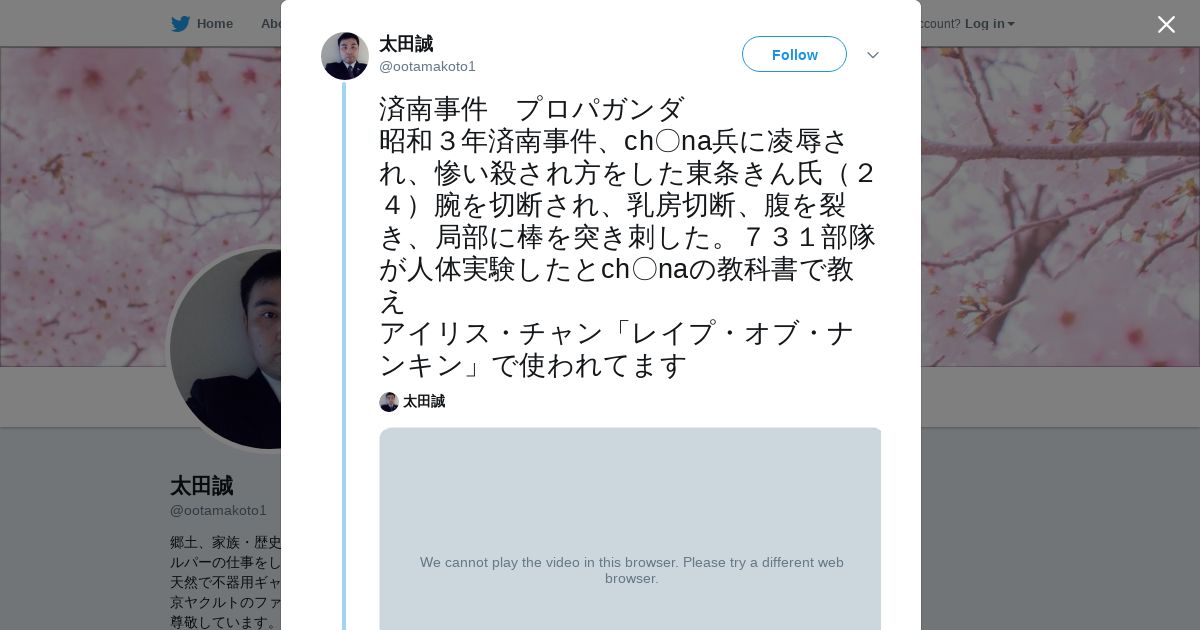This screenshot has height=630, width=1200.
Task: Click the main tweet text about 済南事件
Action: 627,237
